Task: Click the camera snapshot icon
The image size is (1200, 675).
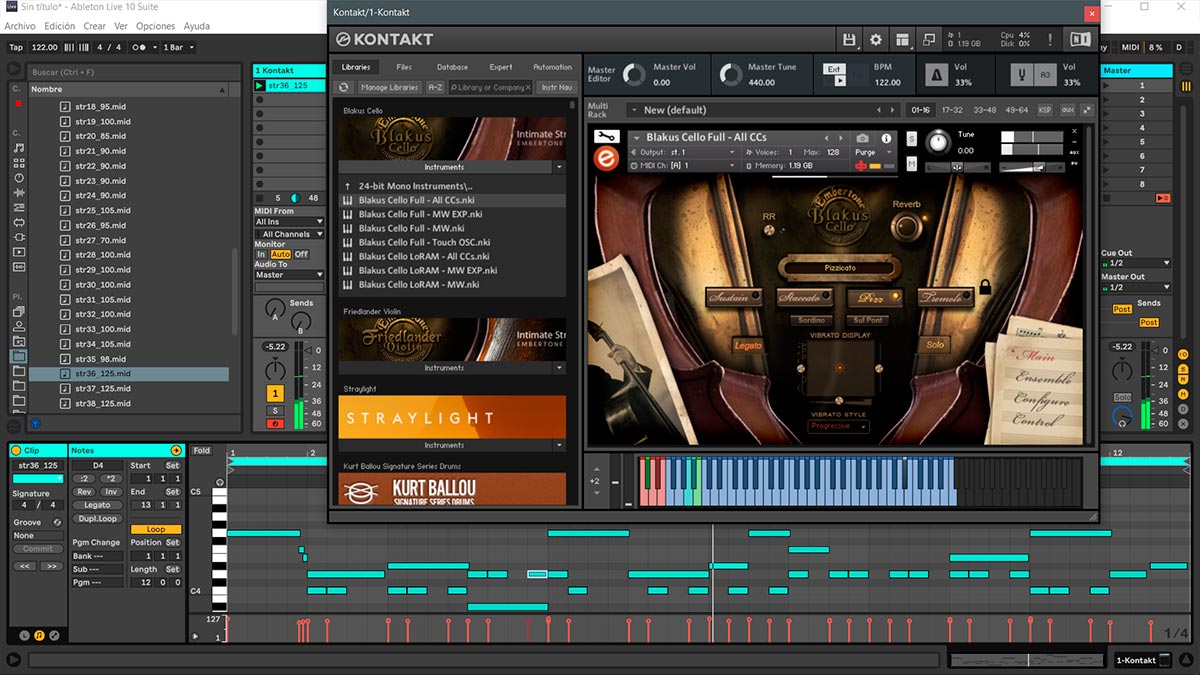Action: tap(863, 138)
